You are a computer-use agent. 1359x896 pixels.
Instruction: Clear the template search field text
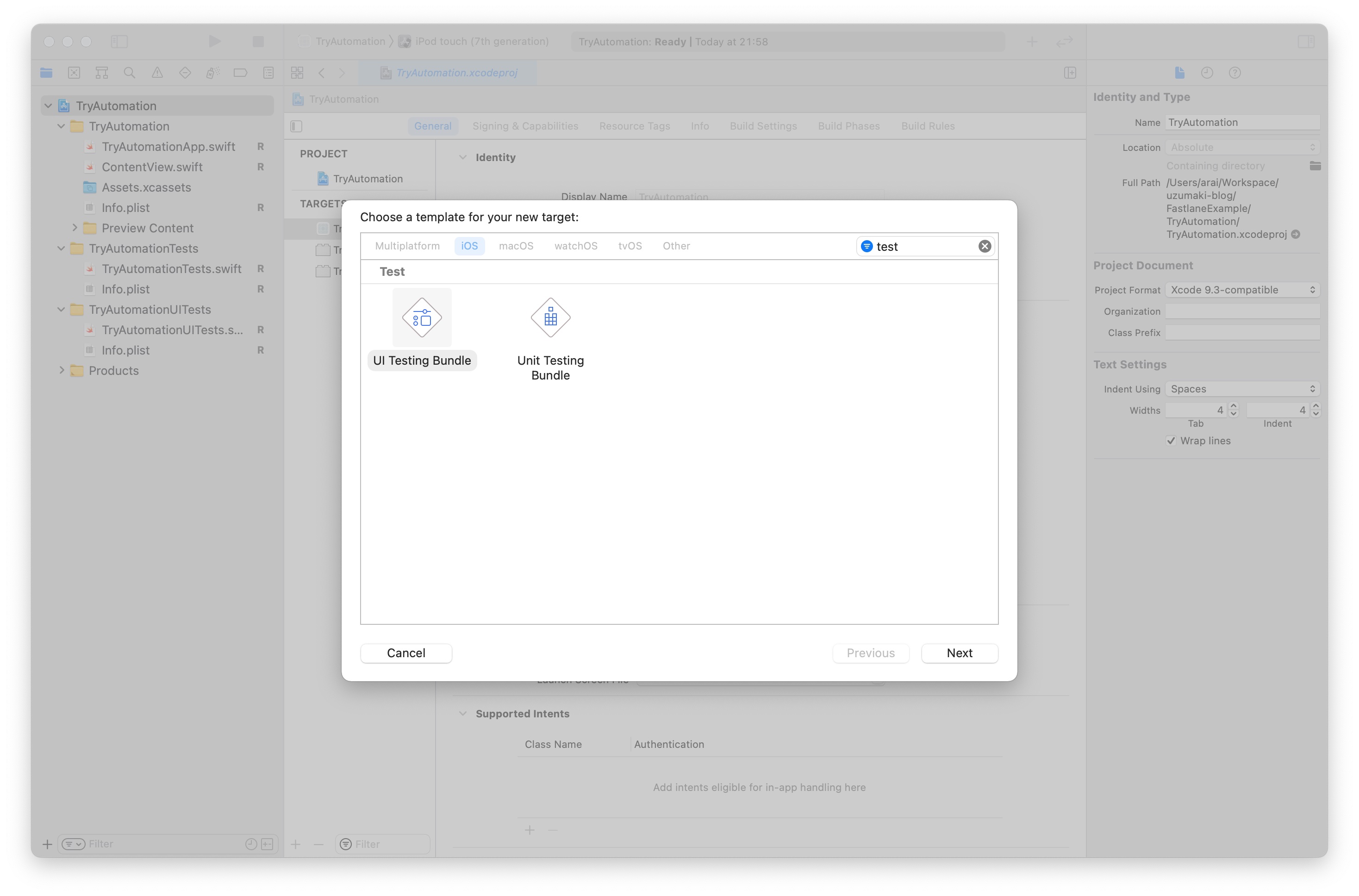tap(984, 246)
